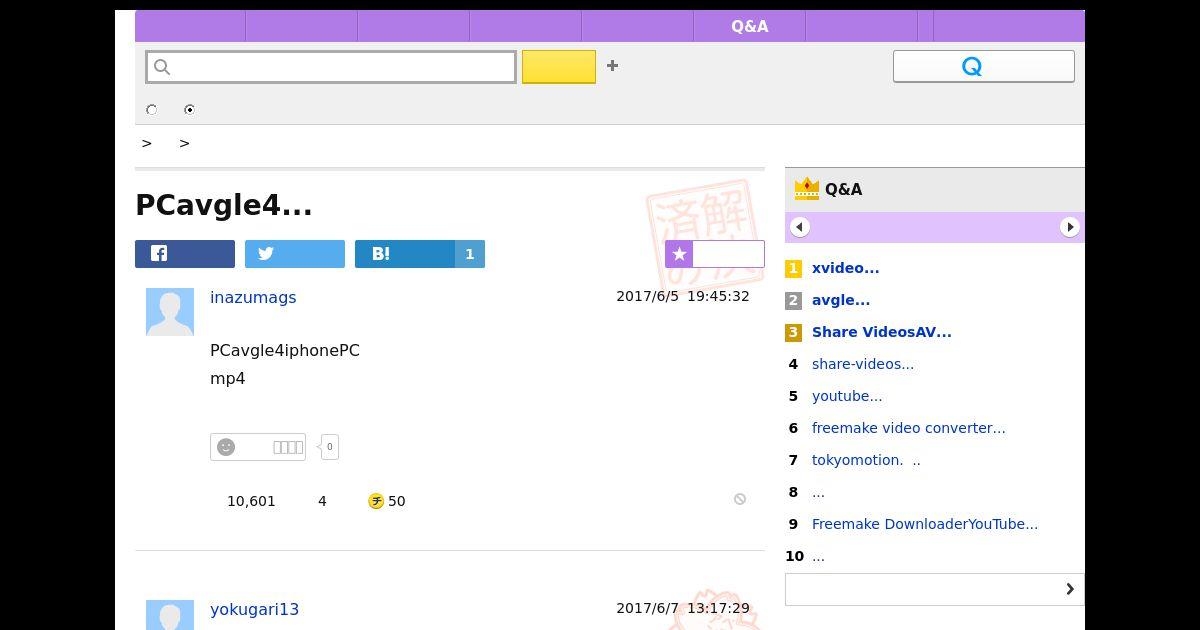Focus the search input field
Viewport: 1200px width, 630px height.
pyautogui.click(x=331, y=67)
